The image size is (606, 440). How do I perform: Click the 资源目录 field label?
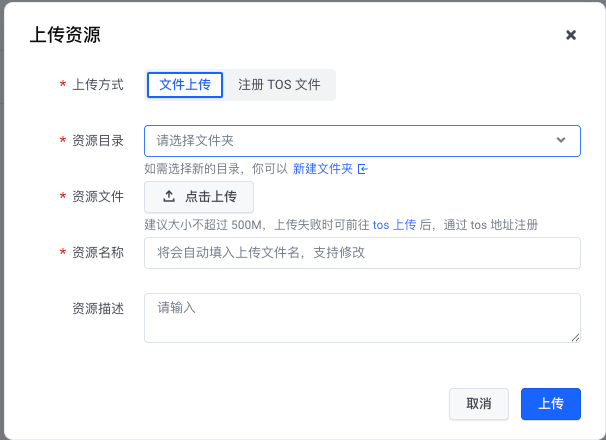pyautogui.click(x=98, y=141)
